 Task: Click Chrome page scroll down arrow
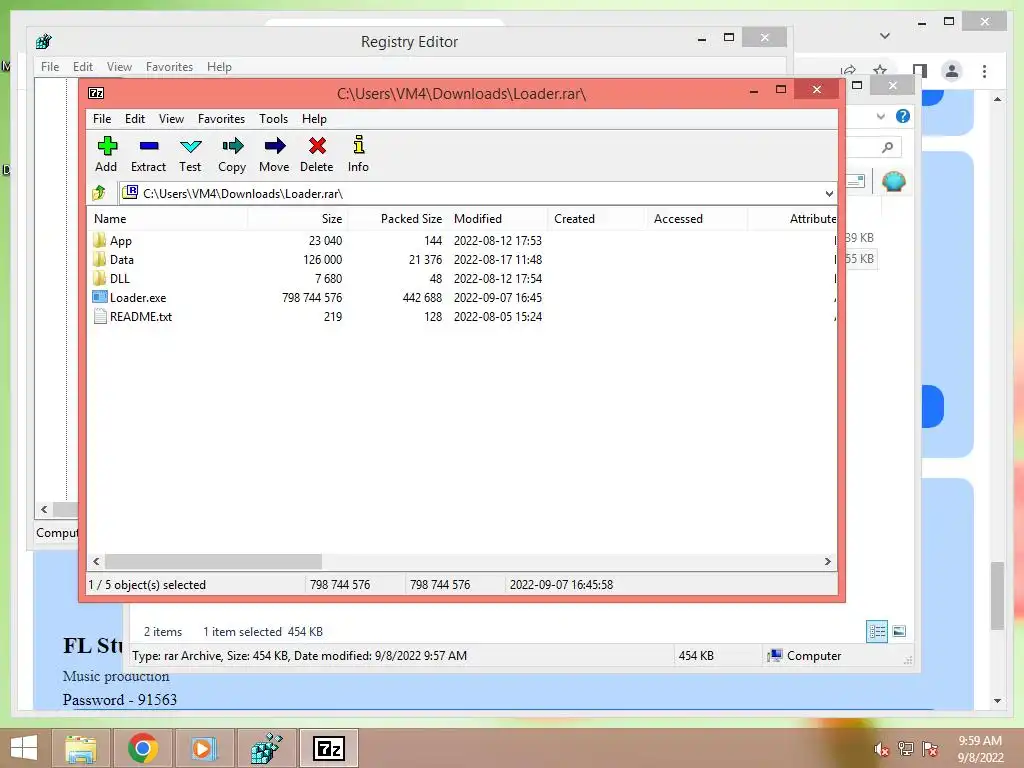(x=997, y=701)
